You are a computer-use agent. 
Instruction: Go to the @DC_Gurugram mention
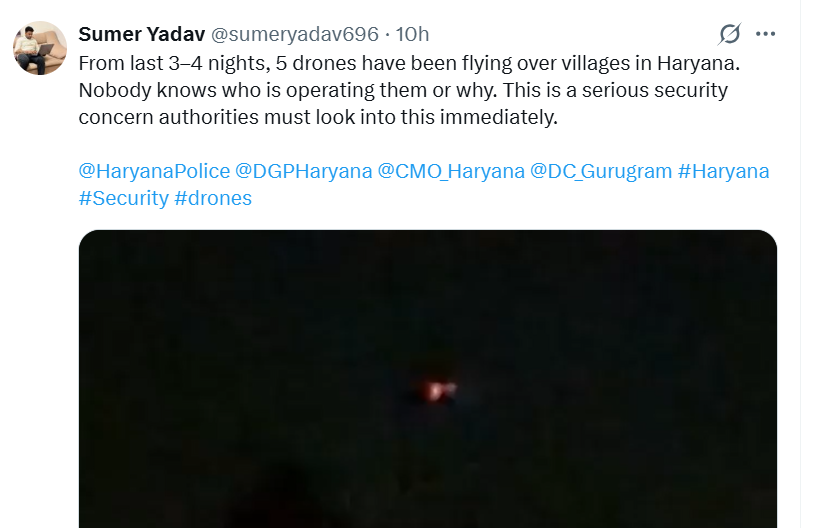coord(601,171)
